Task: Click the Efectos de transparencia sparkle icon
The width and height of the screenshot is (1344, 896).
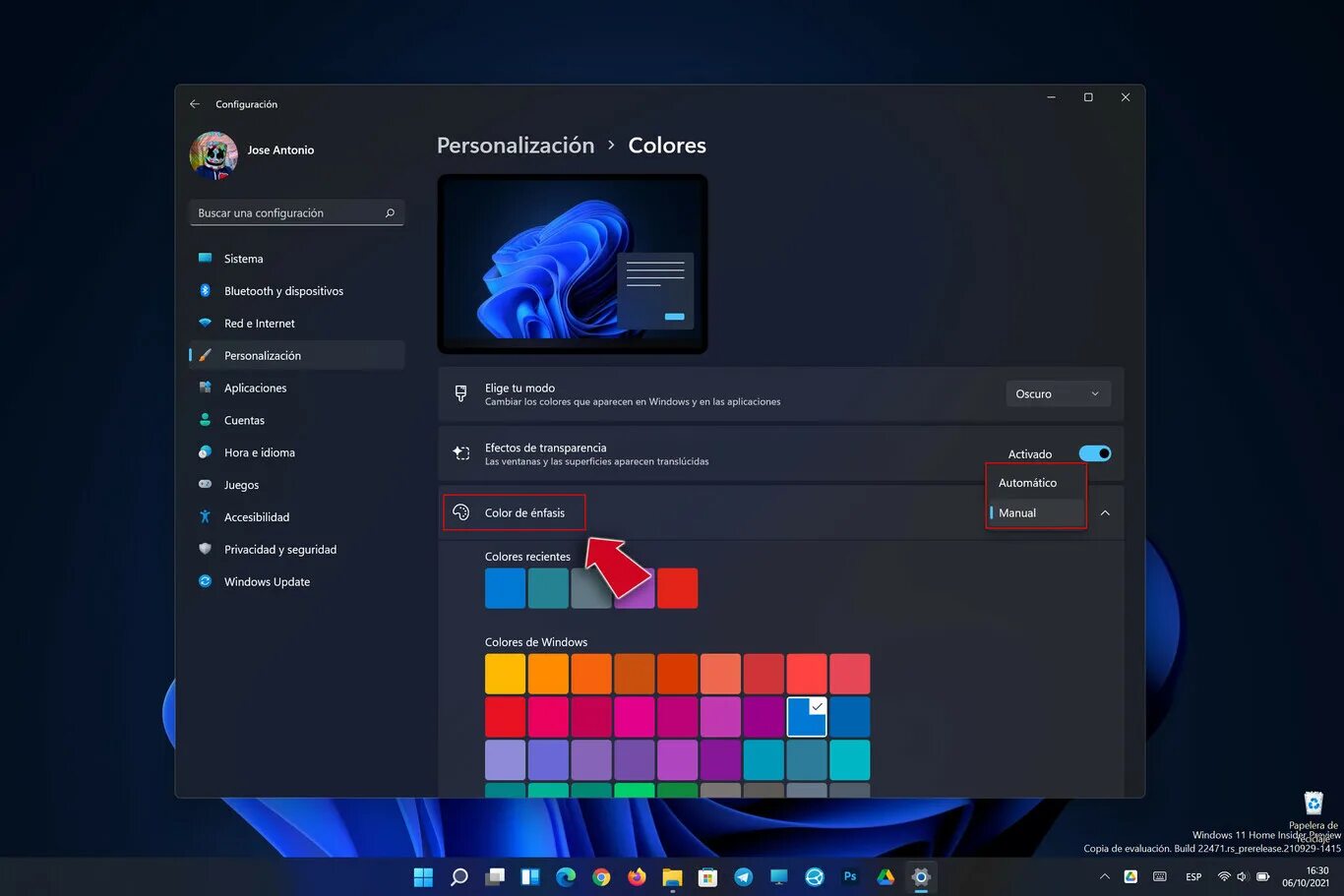Action: (x=460, y=453)
